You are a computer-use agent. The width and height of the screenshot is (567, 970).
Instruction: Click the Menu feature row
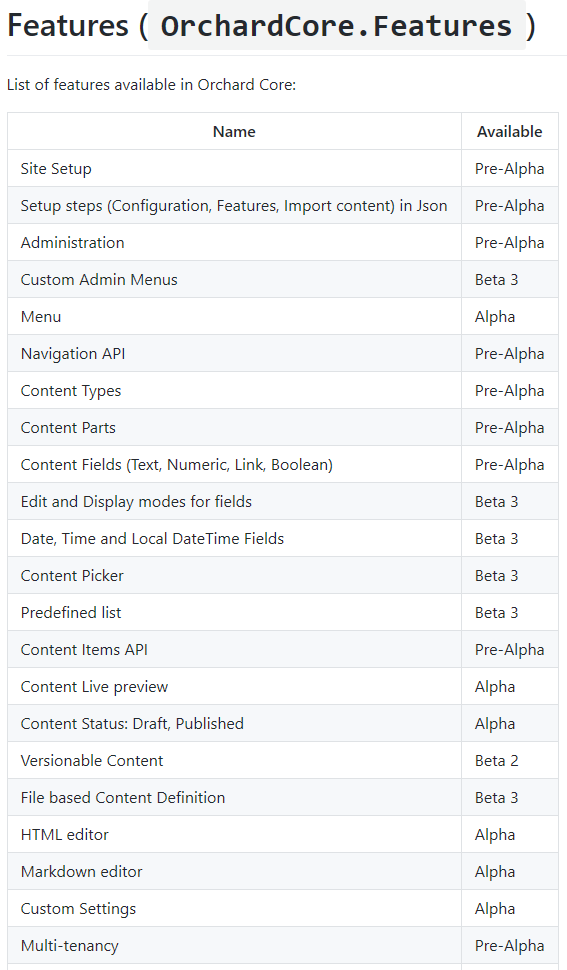[x=283, y=317]
